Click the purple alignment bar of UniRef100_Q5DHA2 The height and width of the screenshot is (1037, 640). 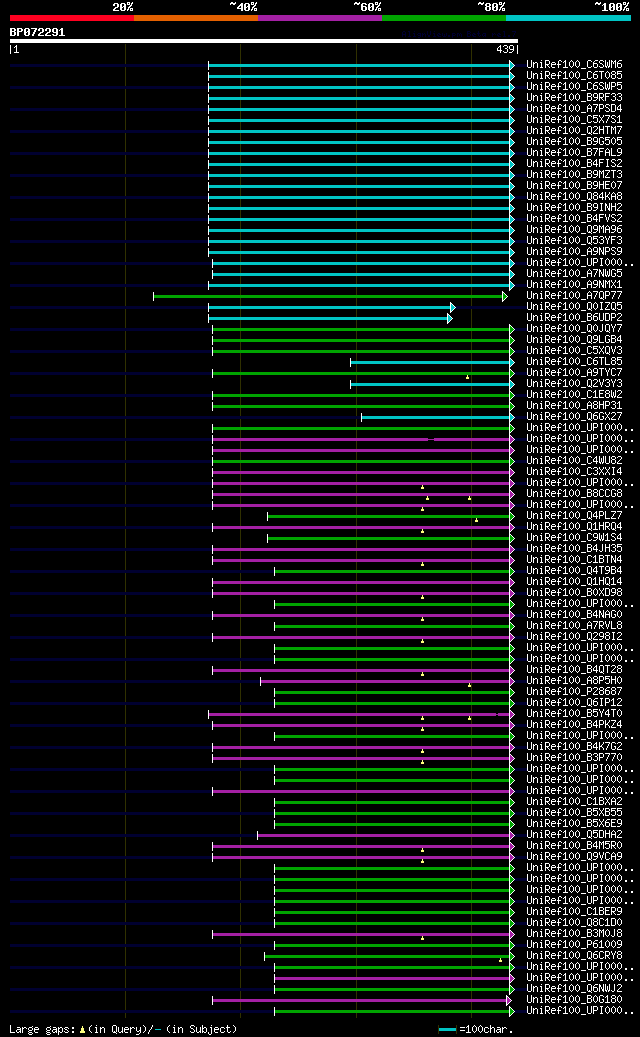[385, 835]
